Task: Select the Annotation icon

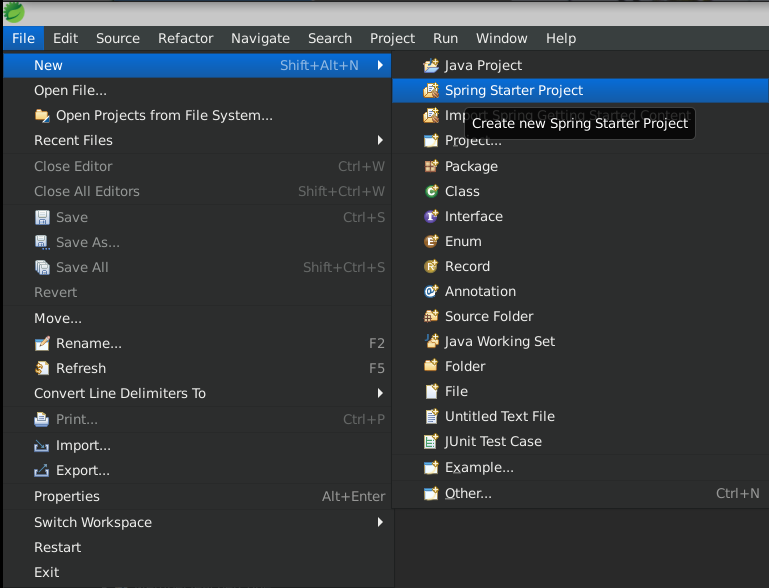Action: point(431,291)
